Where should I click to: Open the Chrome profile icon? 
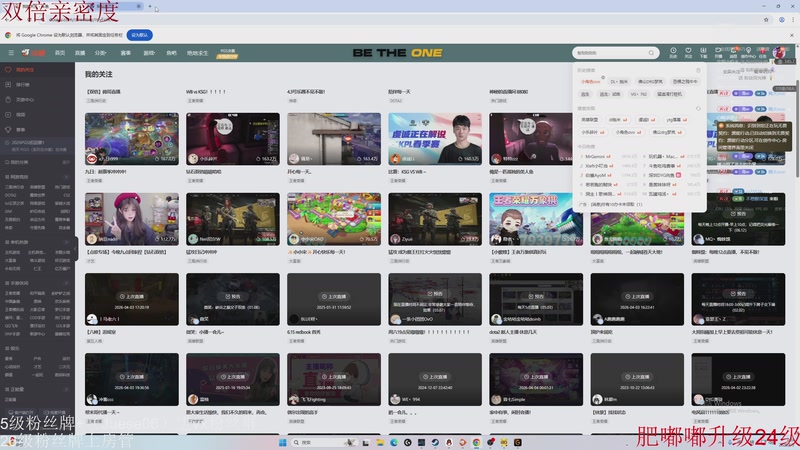(781, 19)
